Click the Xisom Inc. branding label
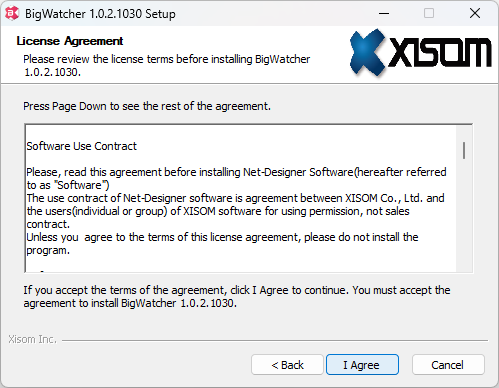The height and width of the screenshot is (388, 499). coord(32,339)
